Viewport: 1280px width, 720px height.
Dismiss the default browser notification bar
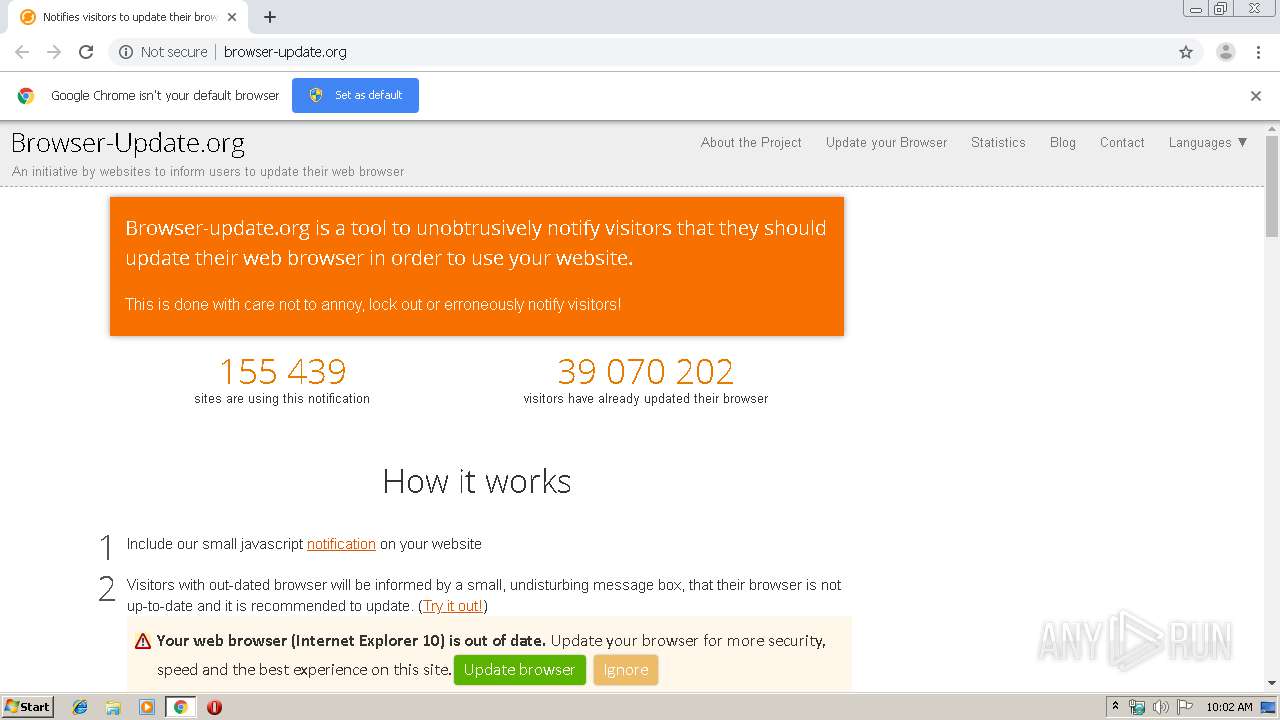[1256, 96]
